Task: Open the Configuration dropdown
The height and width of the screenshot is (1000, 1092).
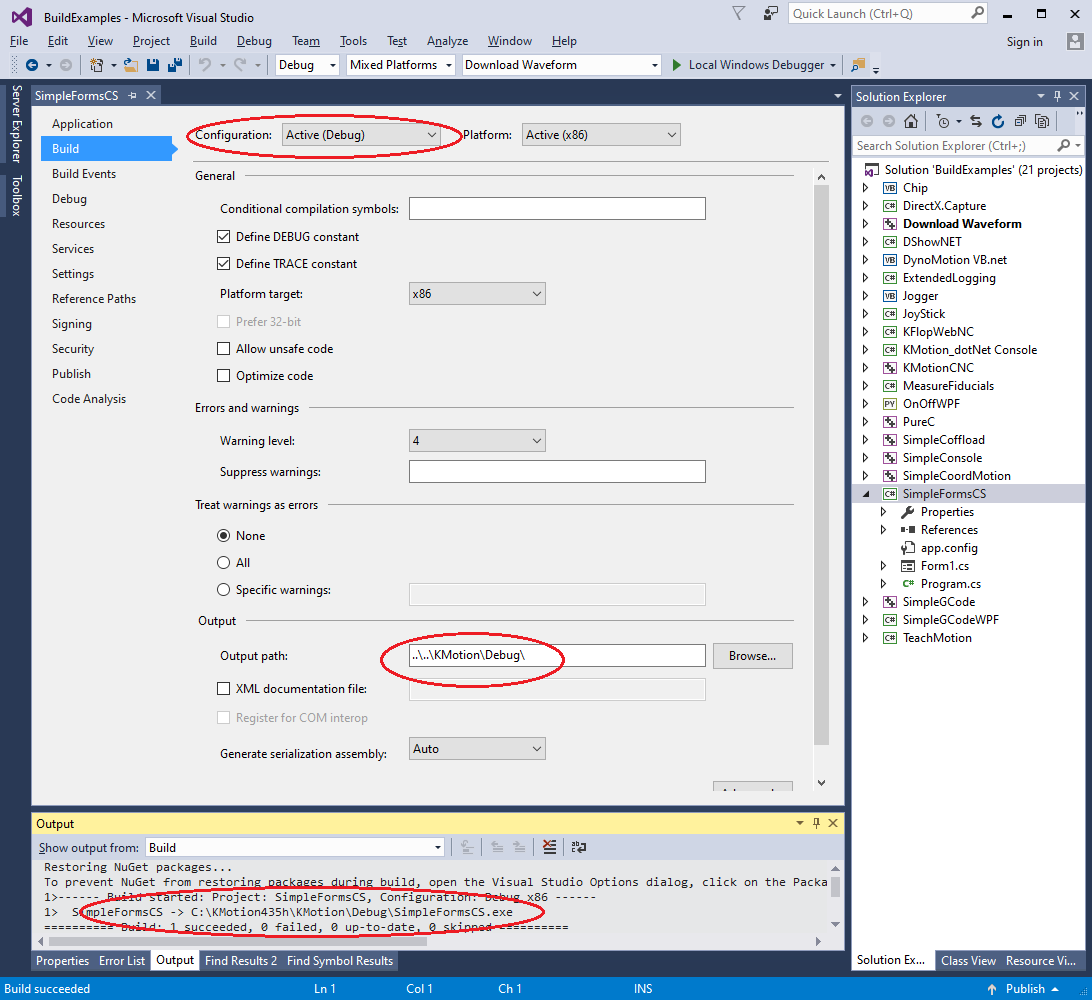Action: [x=361, y=135]
